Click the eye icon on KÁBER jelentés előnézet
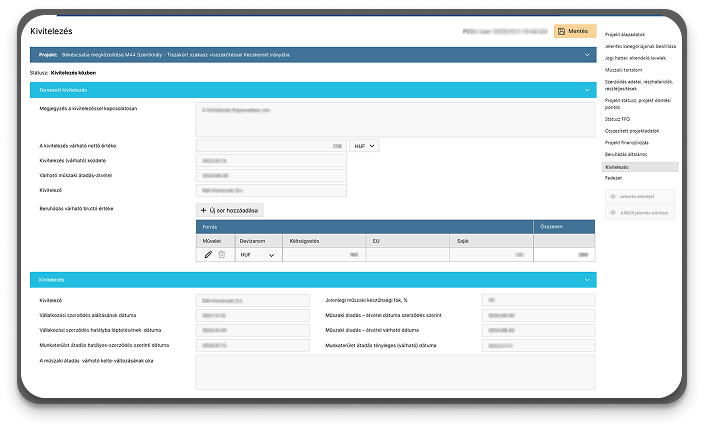704x429 pixels. tap(613, 213)
